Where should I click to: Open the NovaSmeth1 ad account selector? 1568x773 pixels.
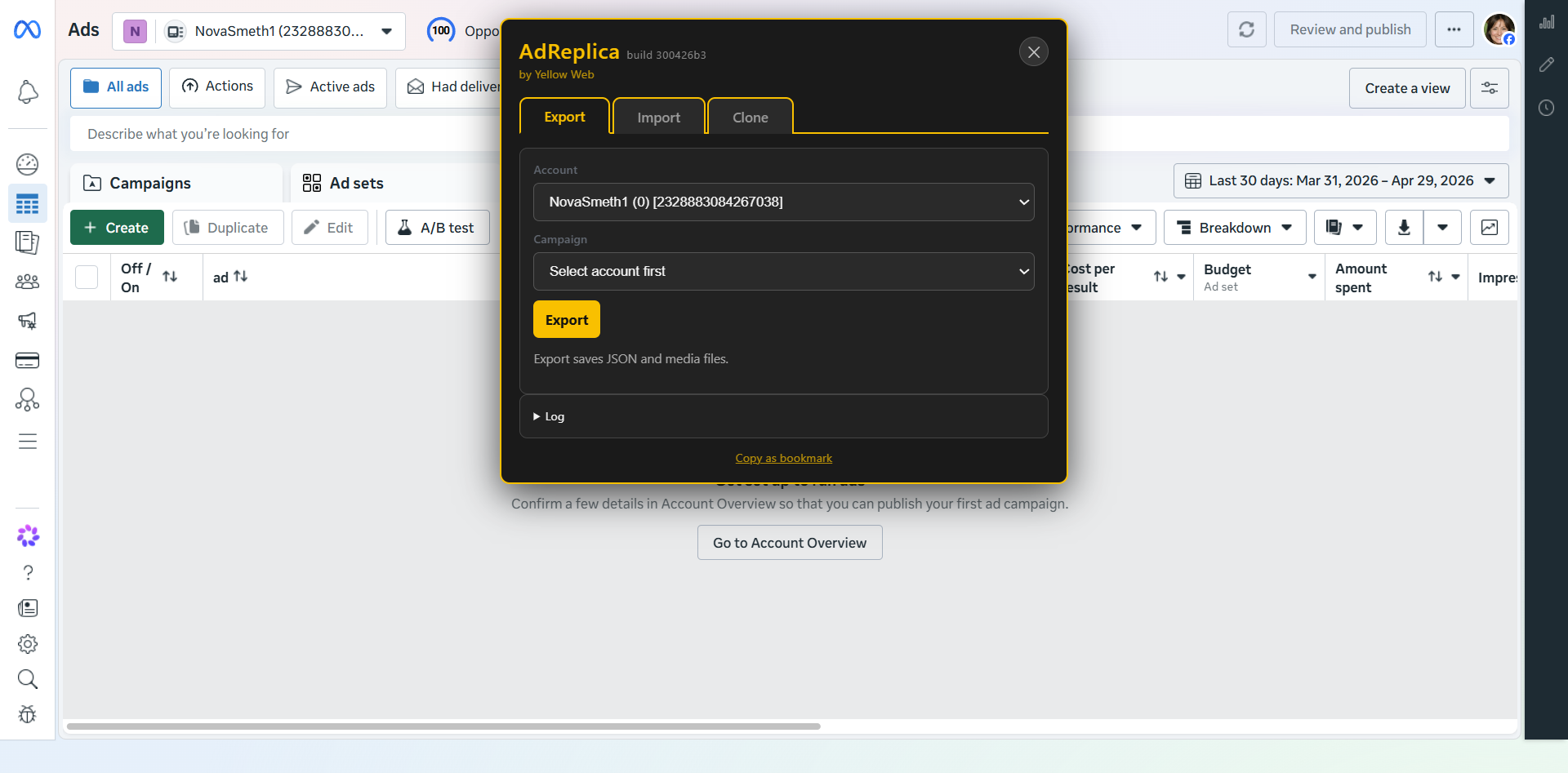(x=259, y=31)
